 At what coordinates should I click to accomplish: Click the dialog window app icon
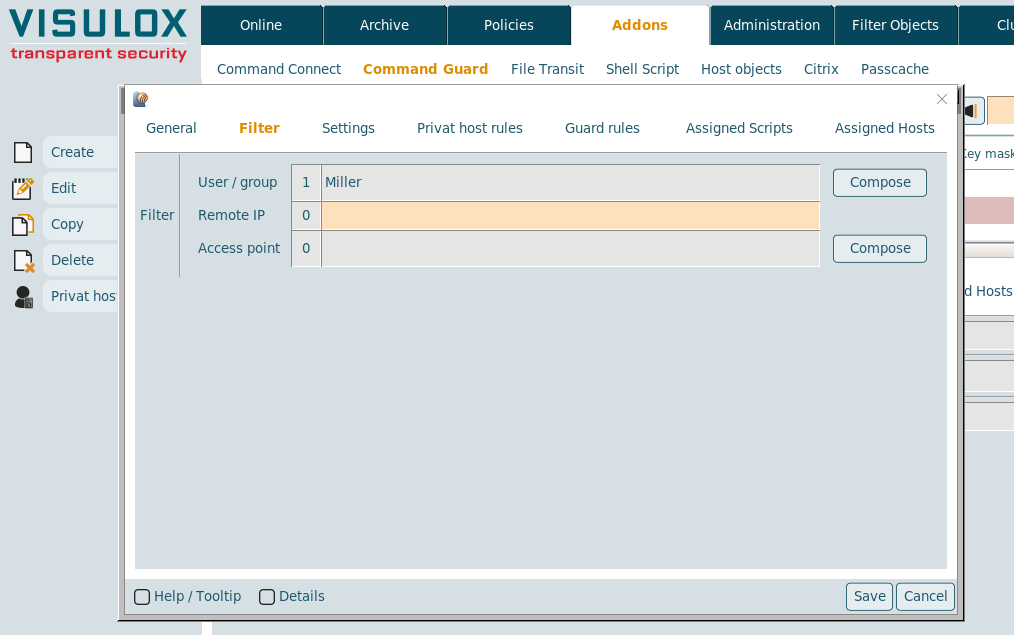(140, 99)
